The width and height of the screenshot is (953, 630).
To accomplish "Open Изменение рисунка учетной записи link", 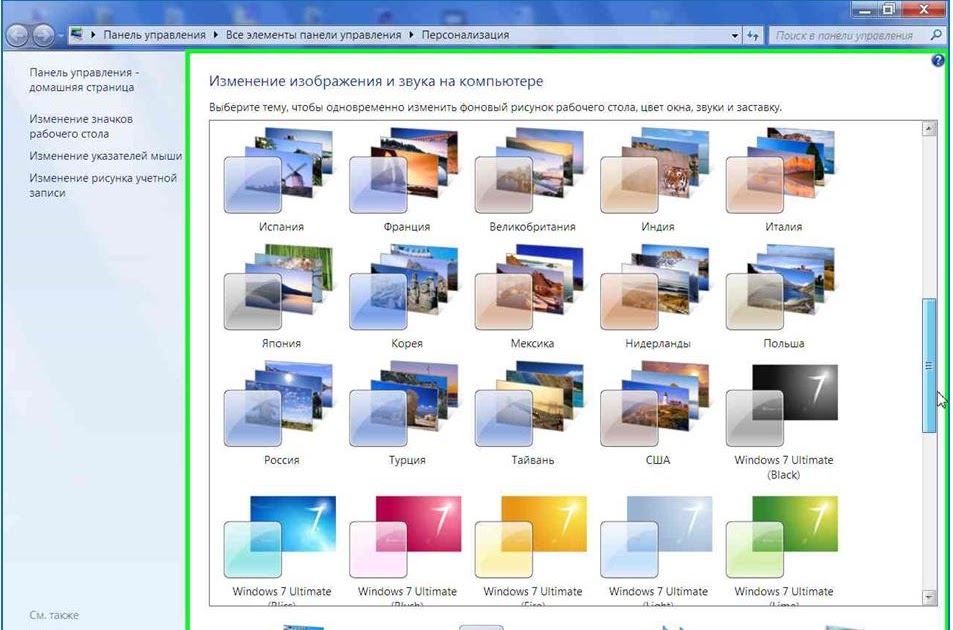I will click(x=103, y=185).
